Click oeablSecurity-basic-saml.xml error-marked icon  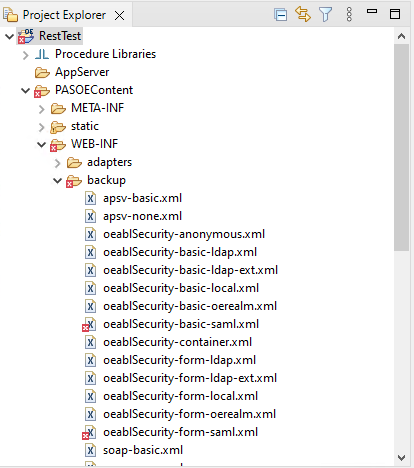[x=89, y=325]
